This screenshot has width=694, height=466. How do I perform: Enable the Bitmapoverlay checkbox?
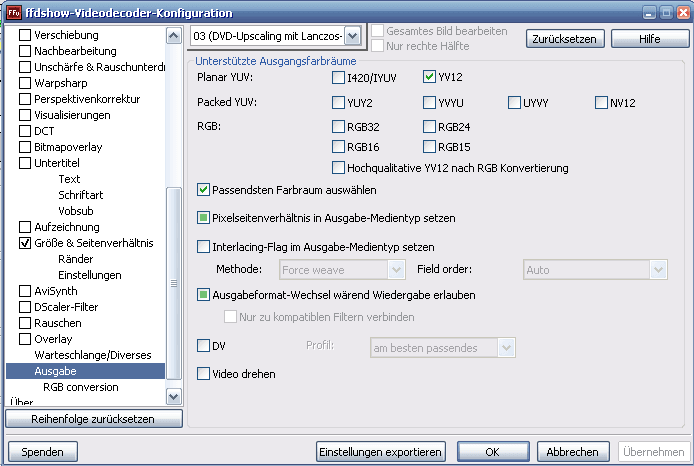pos(25,147)
